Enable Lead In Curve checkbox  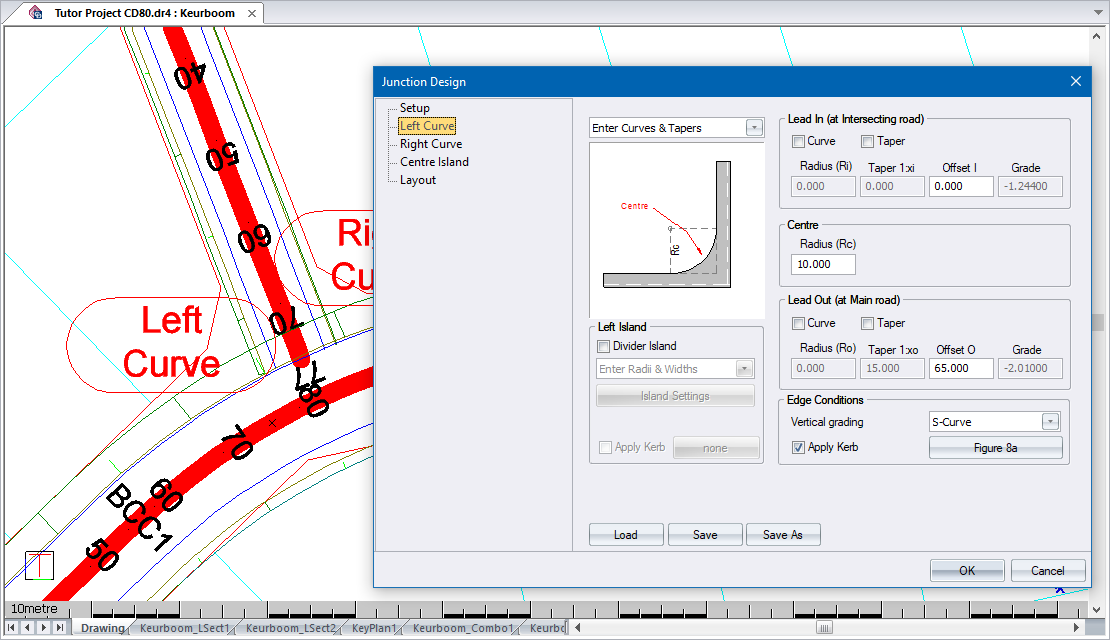tap(798, 142)
